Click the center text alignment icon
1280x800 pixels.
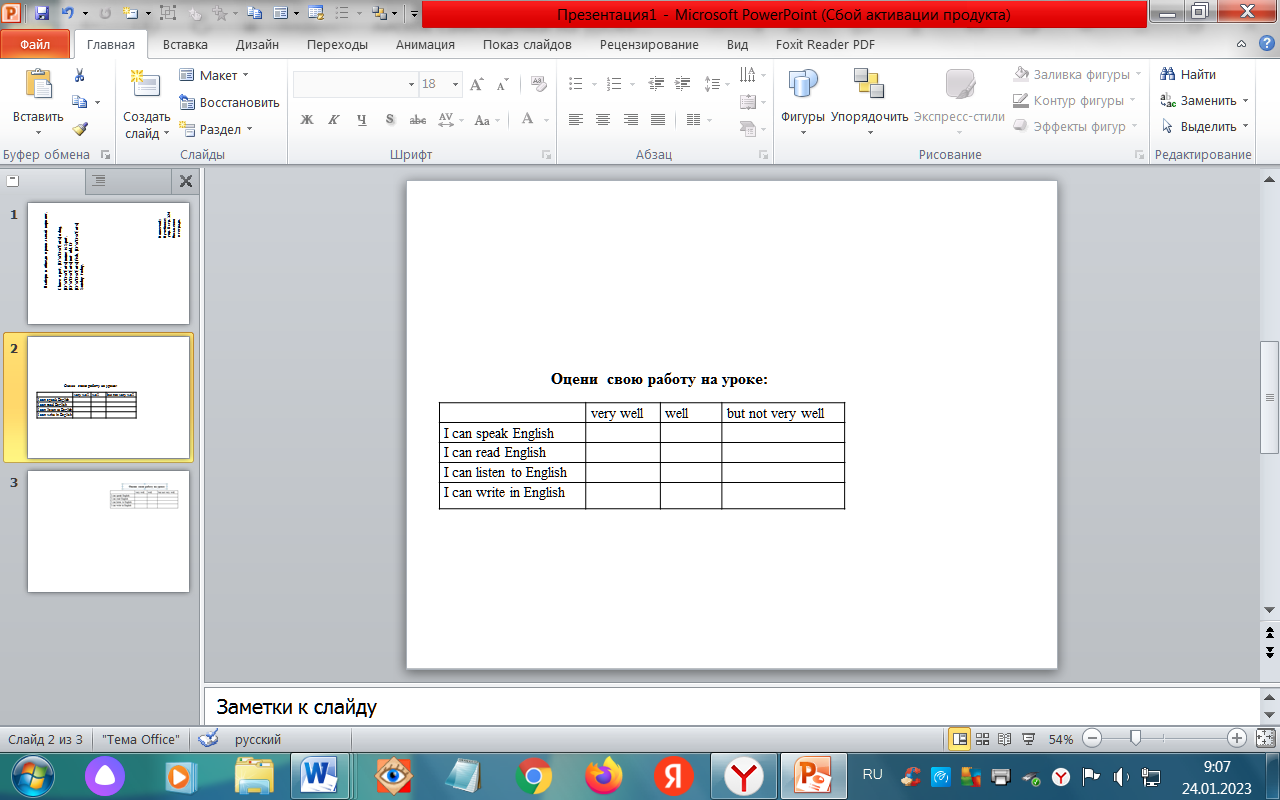coord(603,119)
